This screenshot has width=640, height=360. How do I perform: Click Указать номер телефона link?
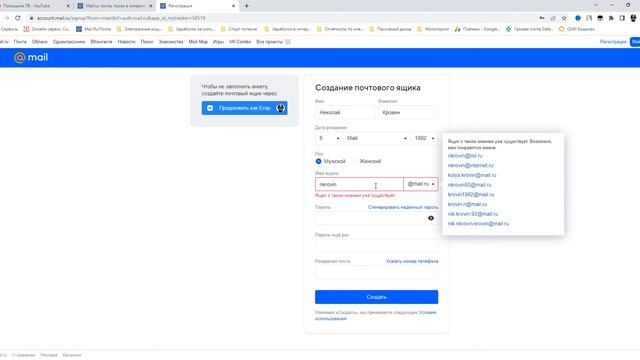[x=412, y=261]
